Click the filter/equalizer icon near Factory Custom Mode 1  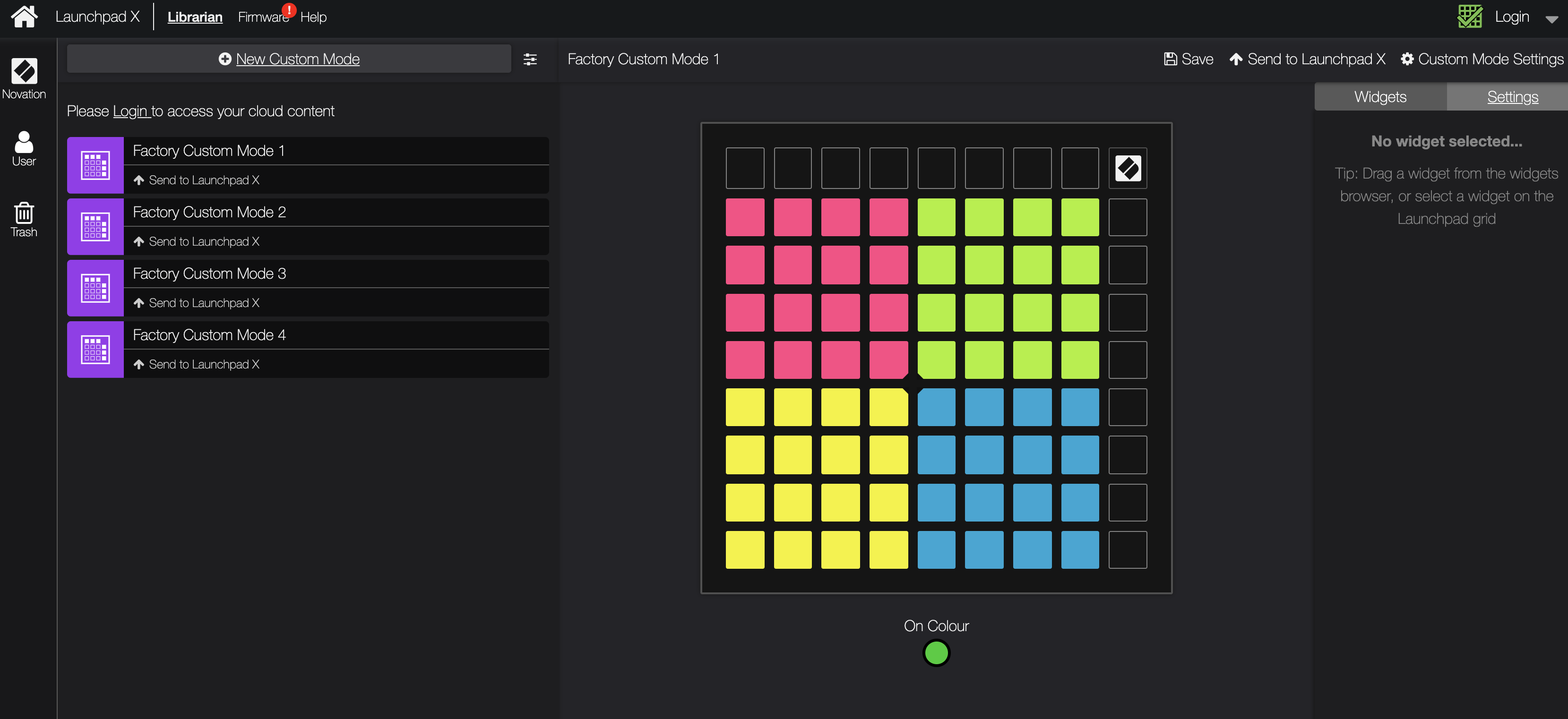[x=530, y=59]
